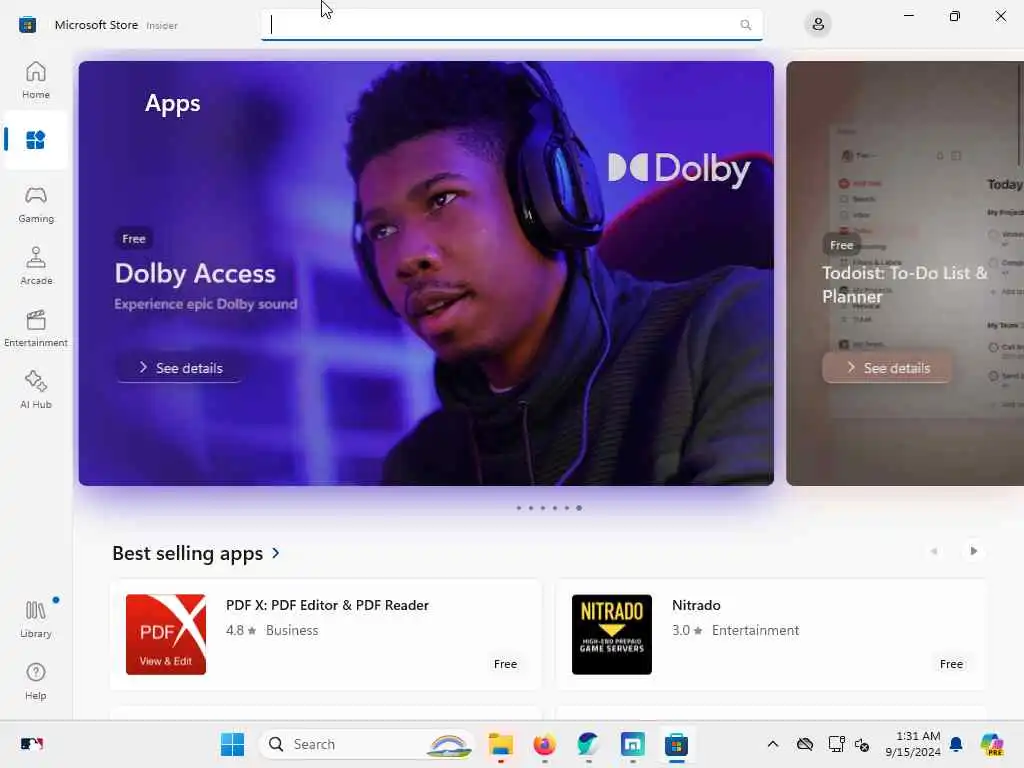Select the Apps sidebar icon

tap(35, 140)
